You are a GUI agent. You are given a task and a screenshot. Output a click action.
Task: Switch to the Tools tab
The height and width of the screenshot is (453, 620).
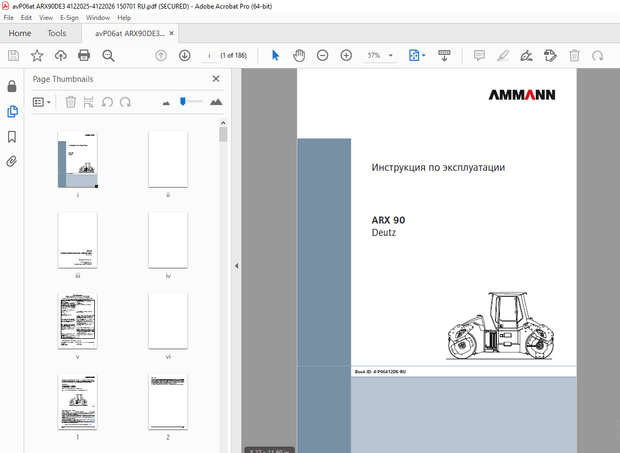tap(57, 33)
